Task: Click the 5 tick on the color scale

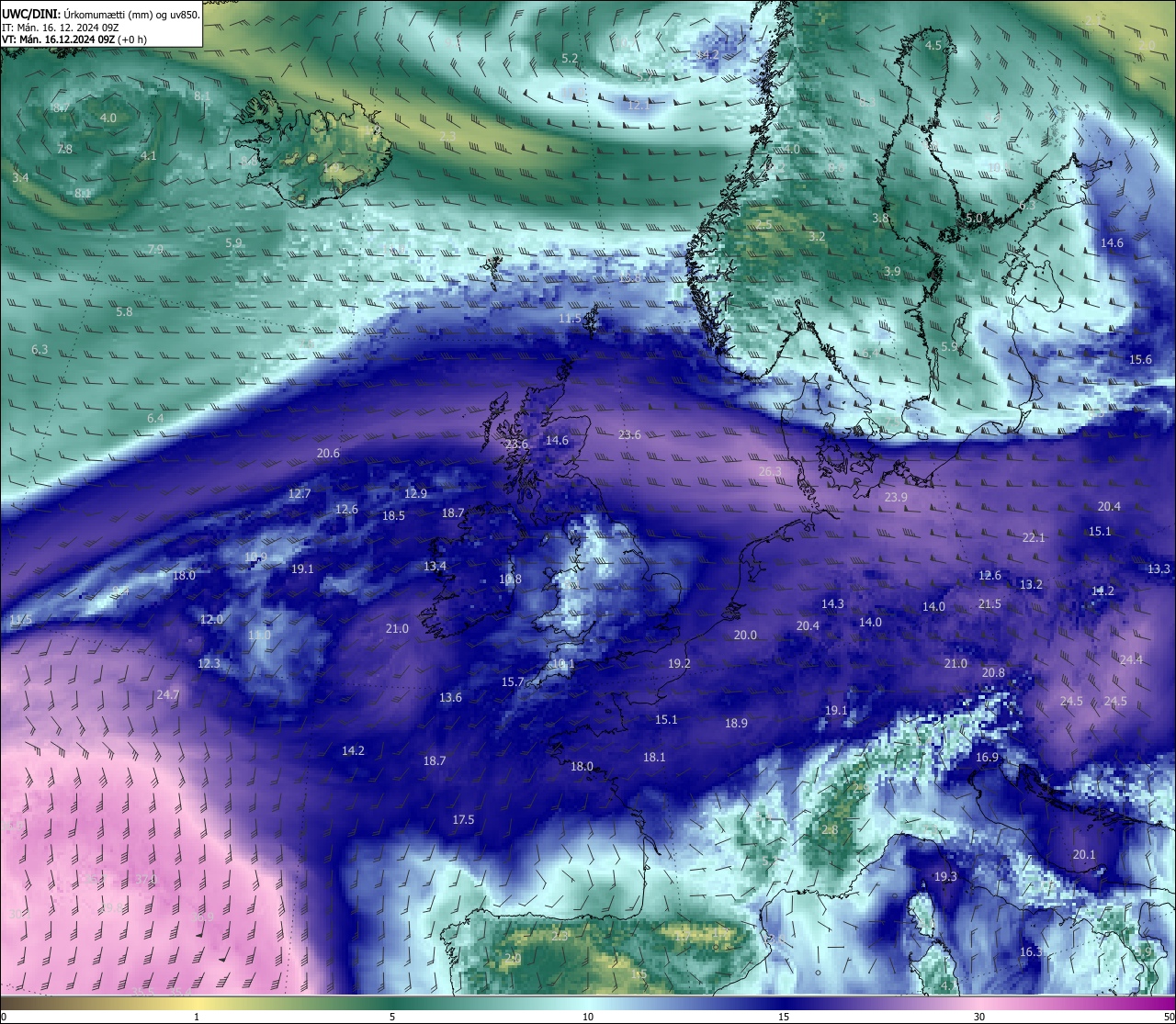Action: coord(392,1017)
